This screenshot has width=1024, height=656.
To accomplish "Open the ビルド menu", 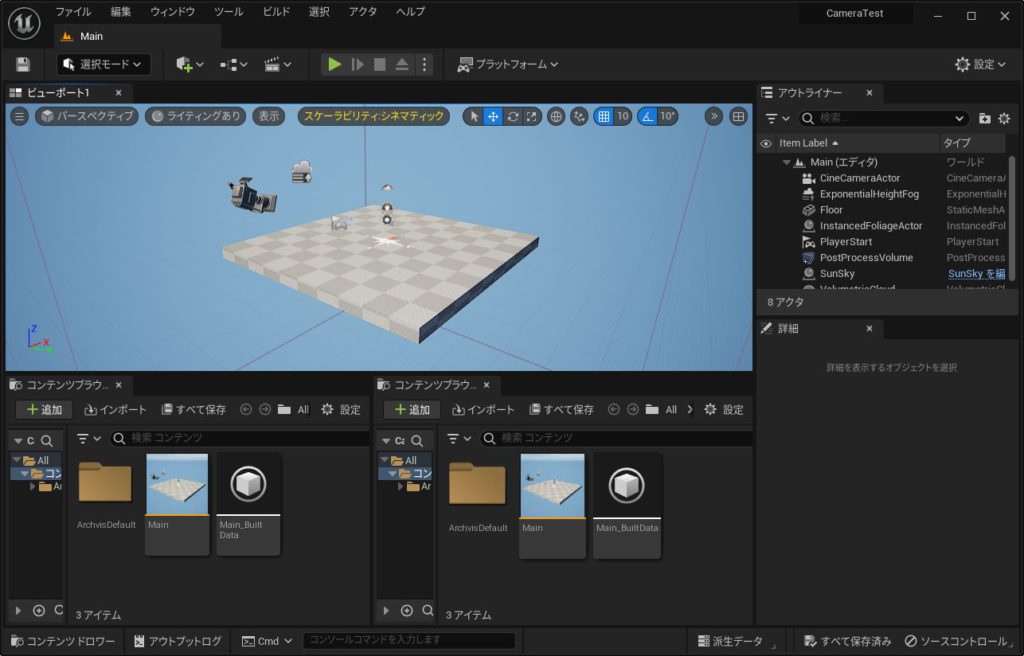I will pyautogui.click(x=276, y=12).
